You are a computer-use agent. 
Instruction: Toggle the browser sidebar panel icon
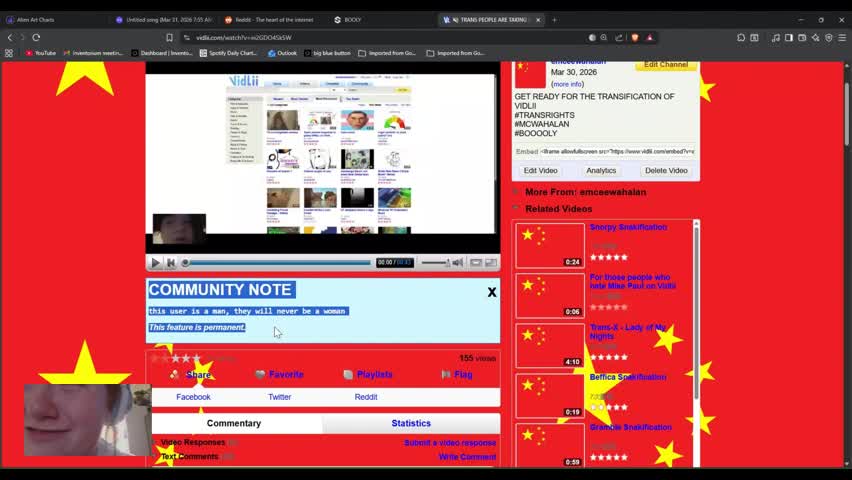click(x=789, y=38)
